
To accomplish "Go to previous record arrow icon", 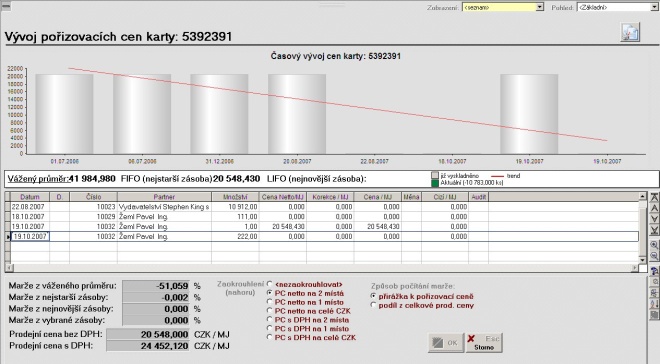I will [654, 208].
